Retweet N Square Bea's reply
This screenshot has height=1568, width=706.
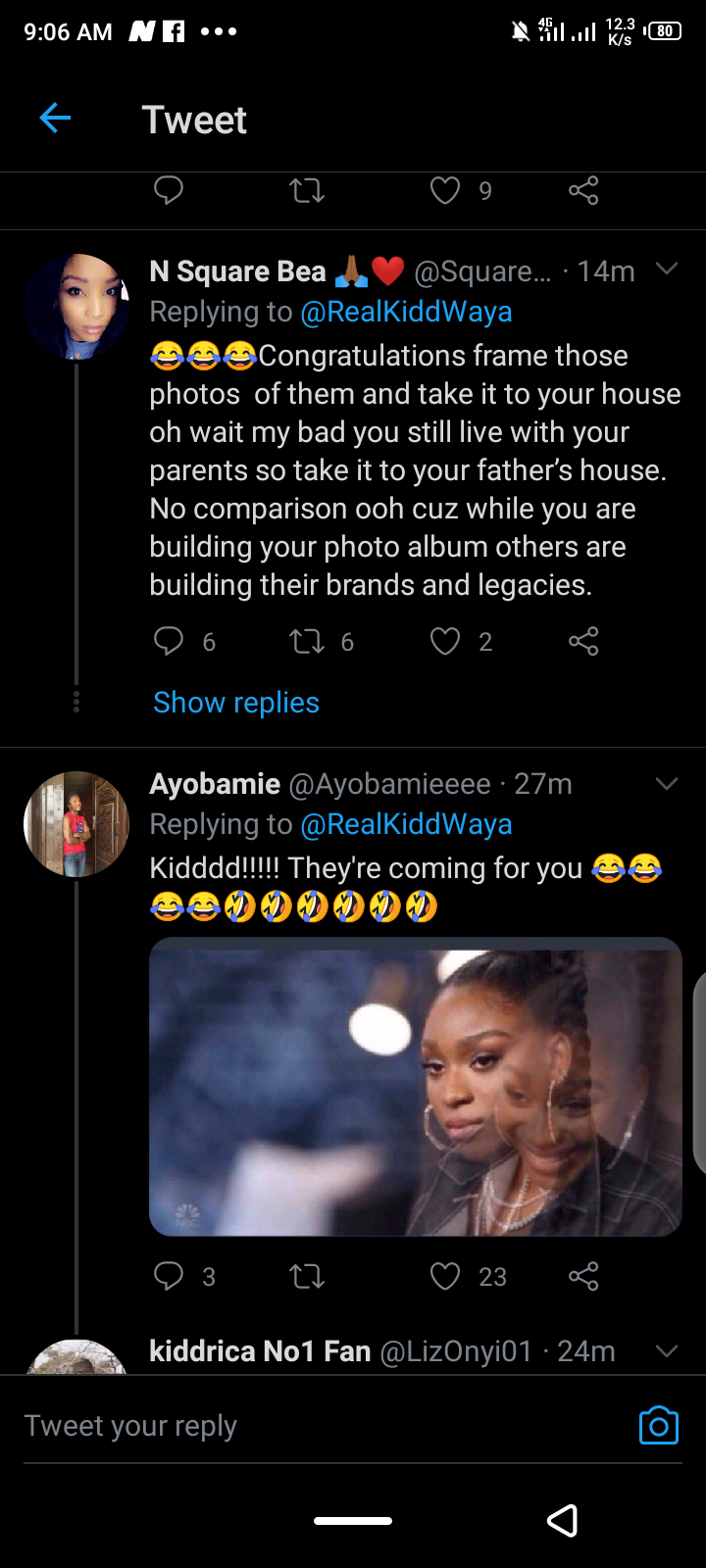(x=307, y=641)
